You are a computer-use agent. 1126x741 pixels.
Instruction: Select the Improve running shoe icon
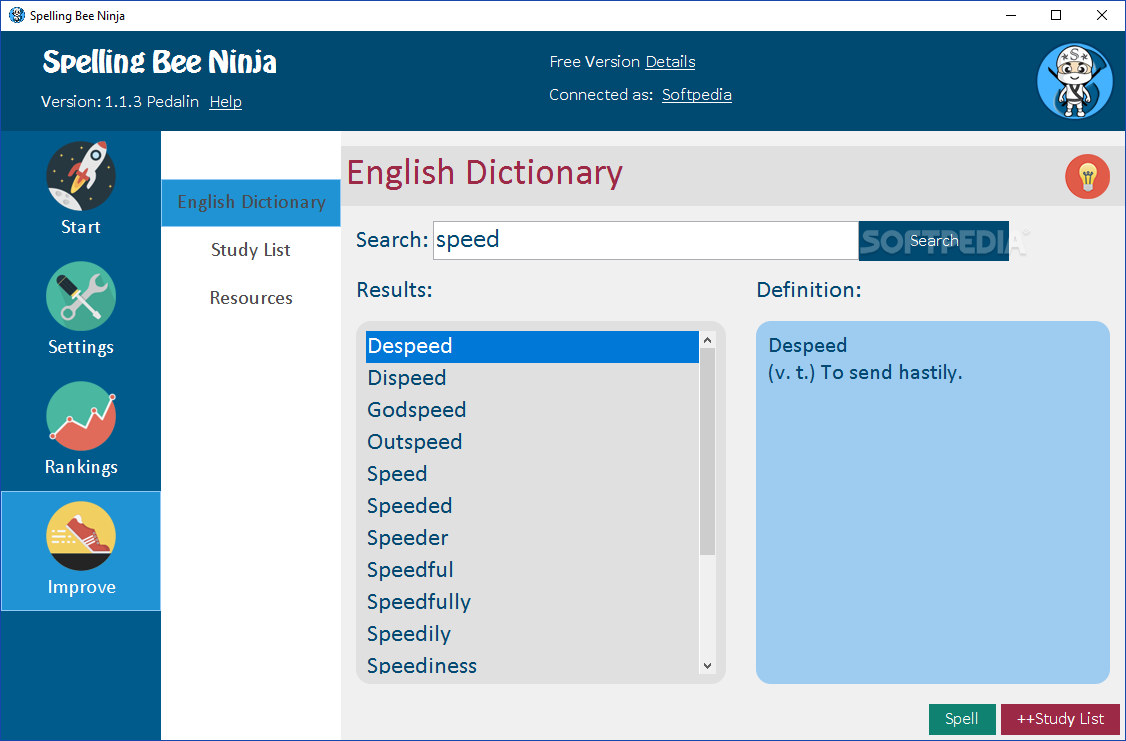click(80, 536)
